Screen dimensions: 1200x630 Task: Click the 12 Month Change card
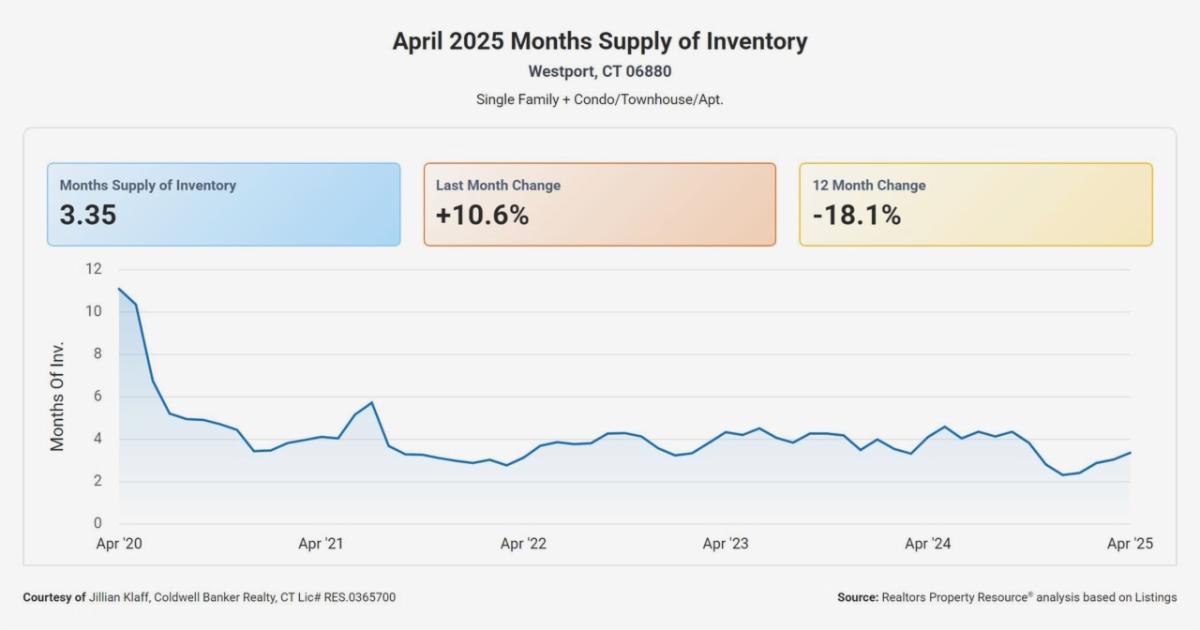(x=975, y=204)
